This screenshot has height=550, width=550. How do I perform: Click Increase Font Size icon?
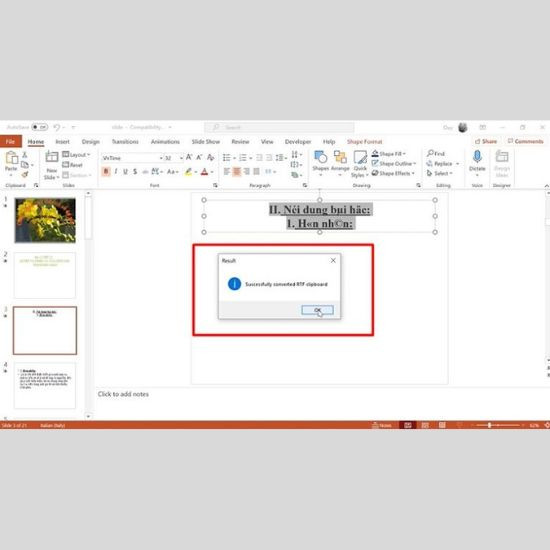point(189,157)
